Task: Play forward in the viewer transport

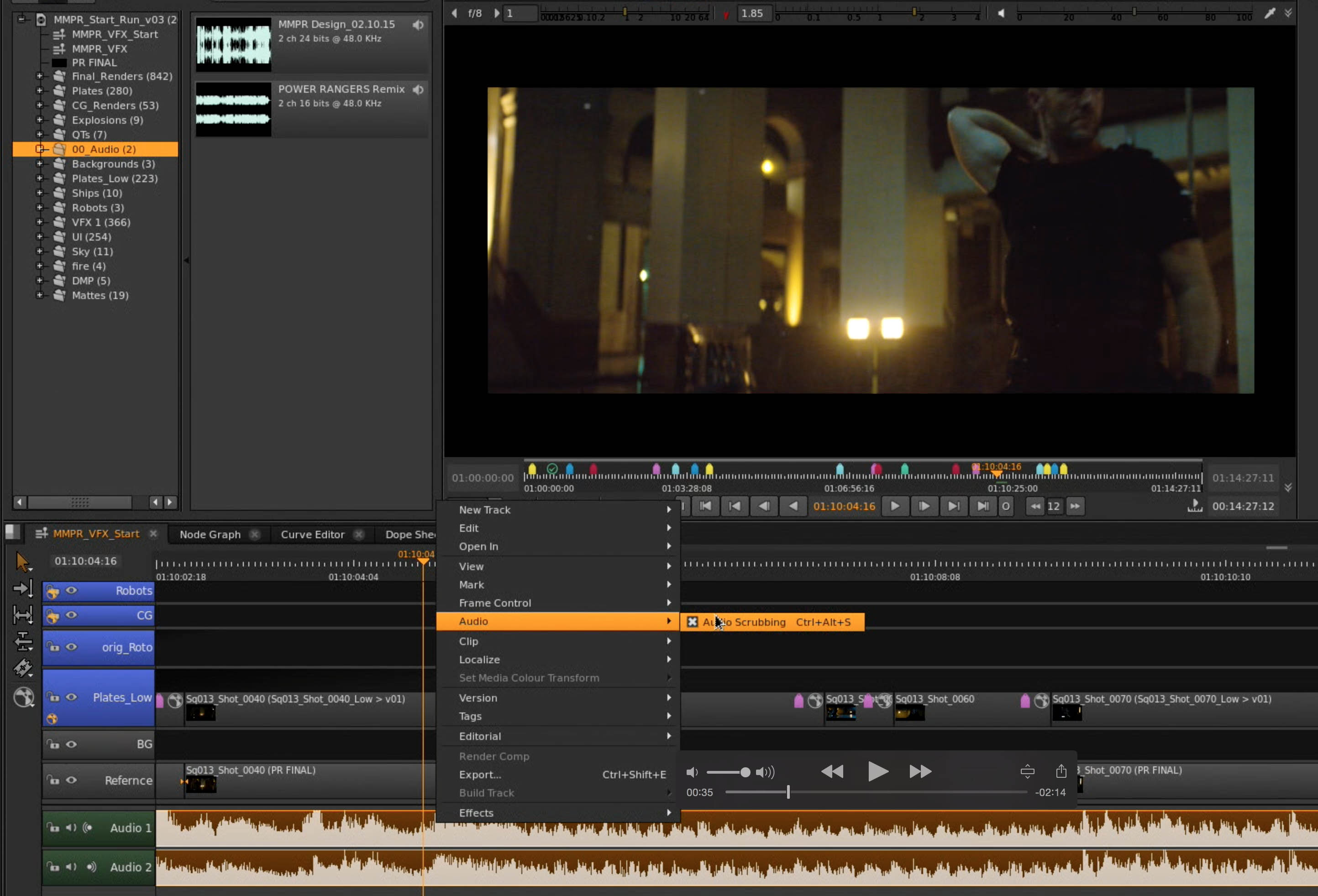Action: (895, 506)
